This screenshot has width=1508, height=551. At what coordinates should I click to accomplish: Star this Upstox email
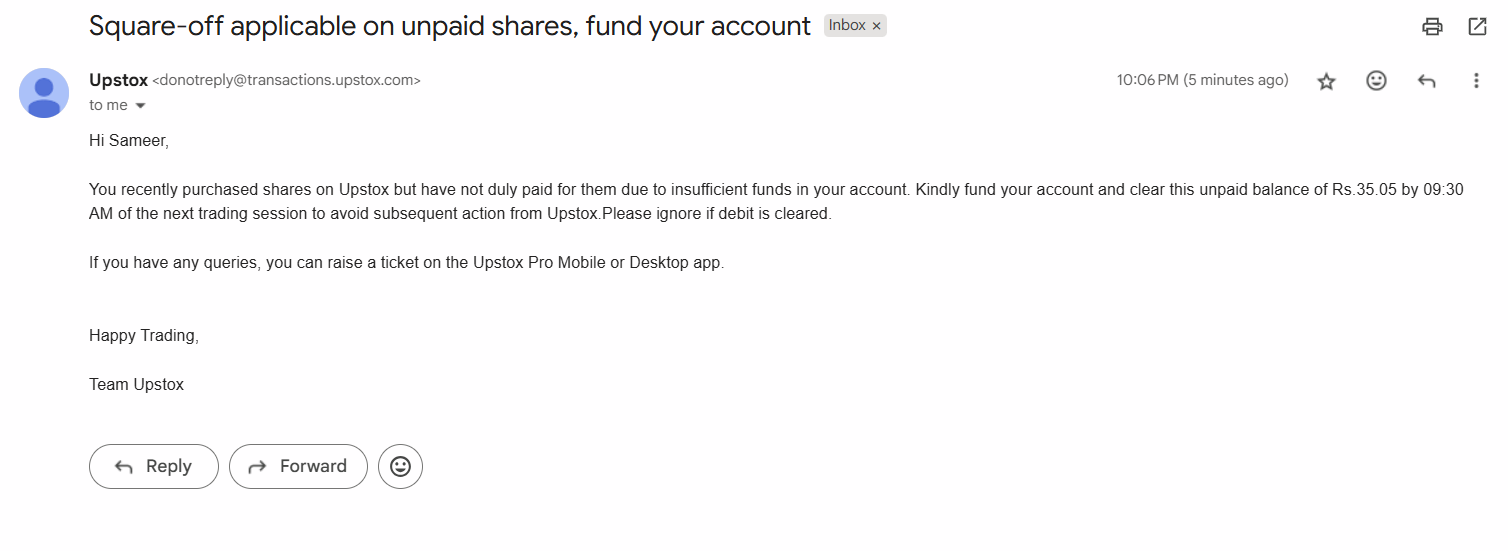coord(1326,81)
